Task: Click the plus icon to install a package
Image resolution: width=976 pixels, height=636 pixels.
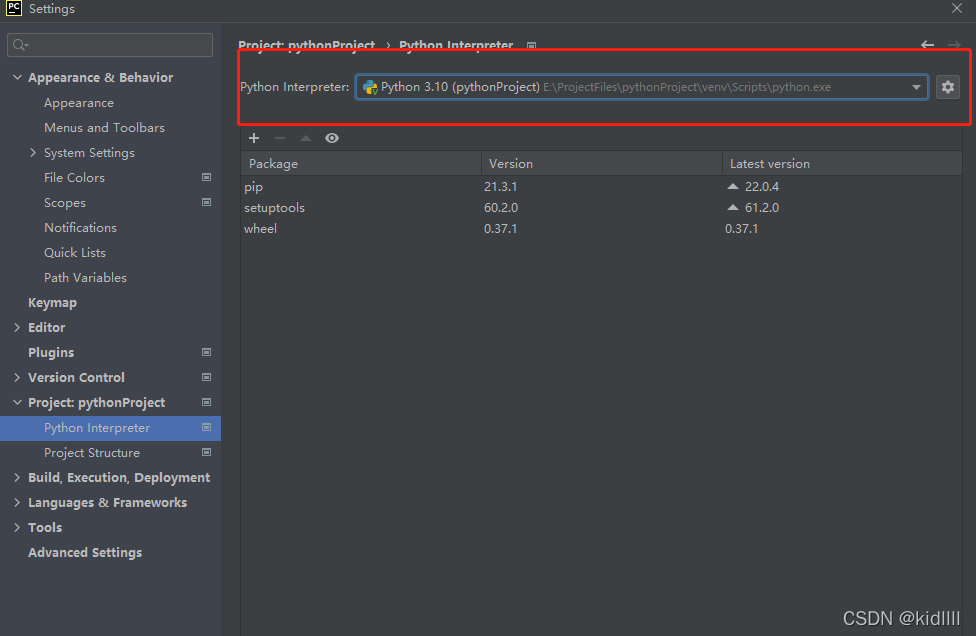Action: [254, 138]
